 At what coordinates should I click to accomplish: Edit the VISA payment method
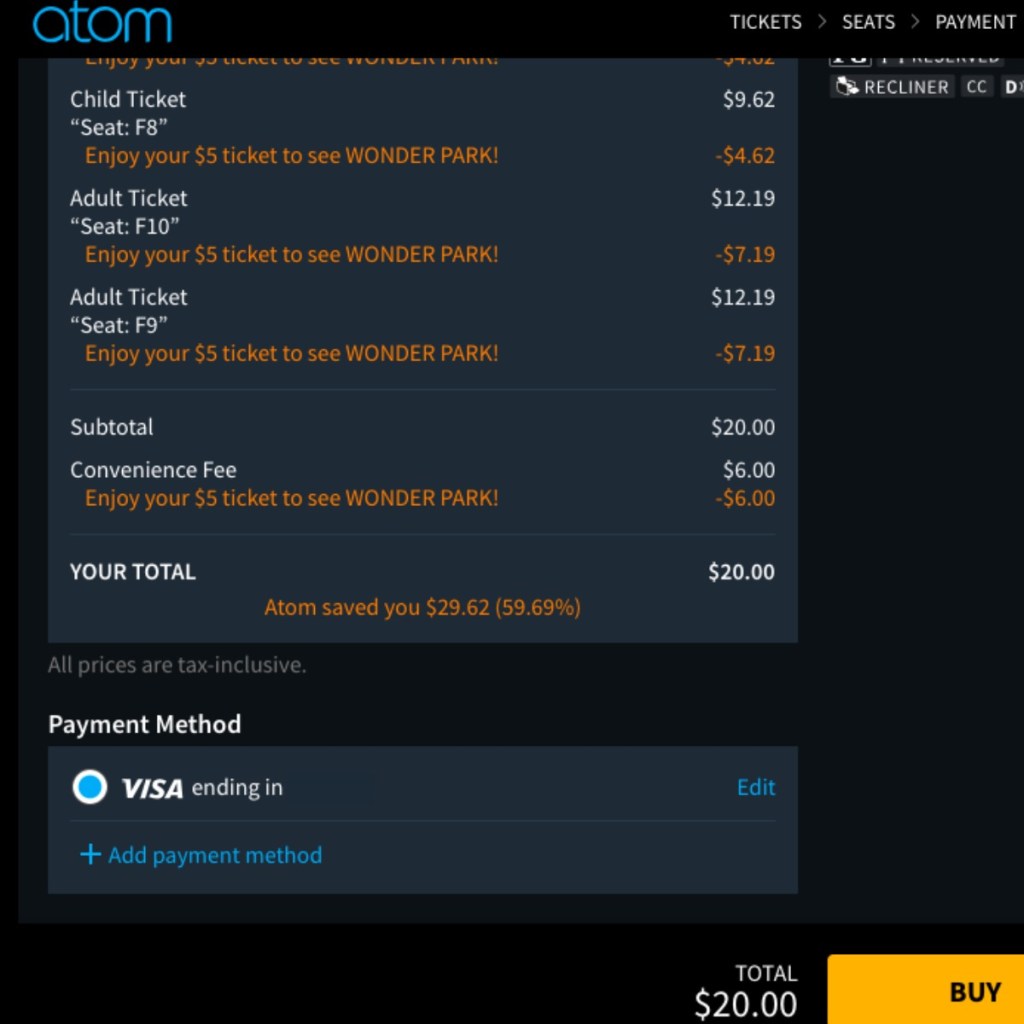coord(755,788)
